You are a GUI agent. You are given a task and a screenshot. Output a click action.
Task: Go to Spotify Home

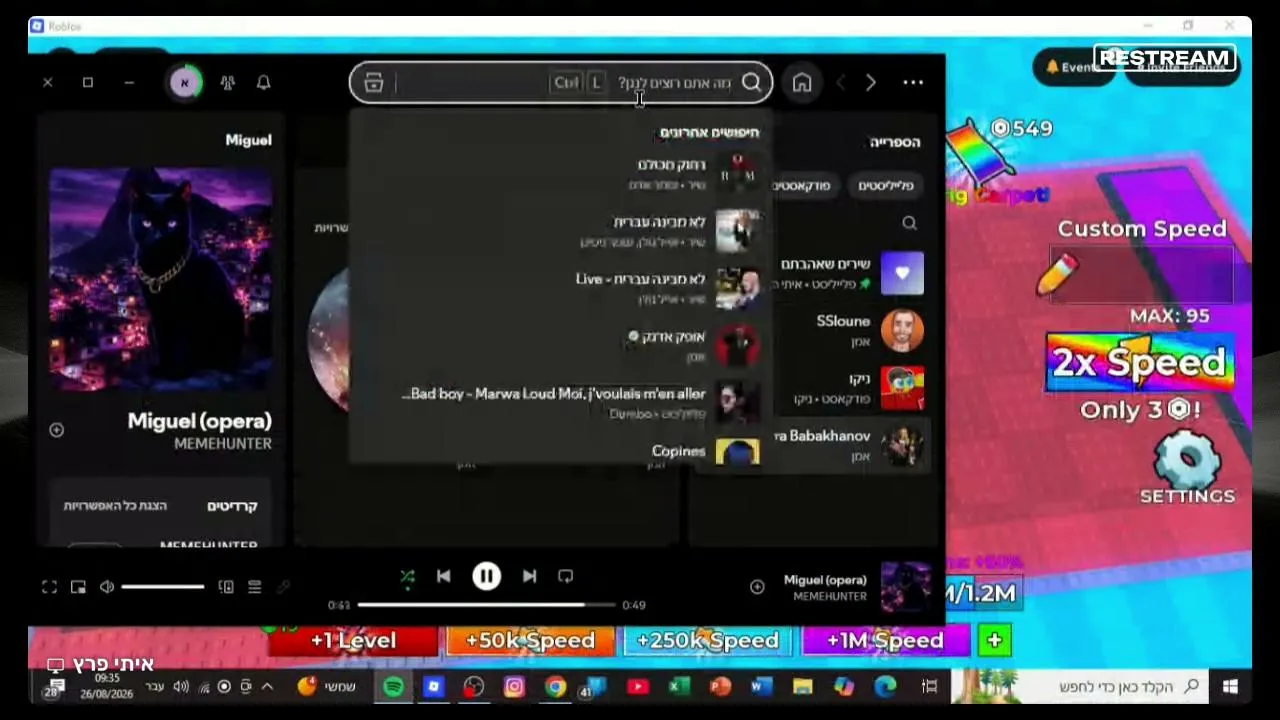[x=802, y=83]
